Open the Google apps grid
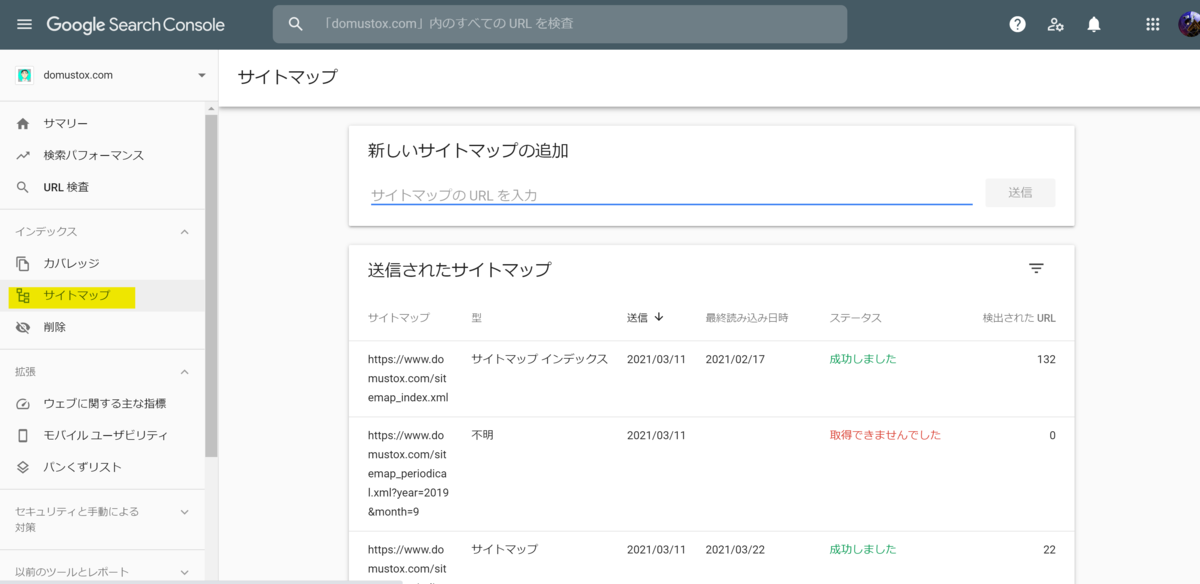 (x=1152, y=24)
